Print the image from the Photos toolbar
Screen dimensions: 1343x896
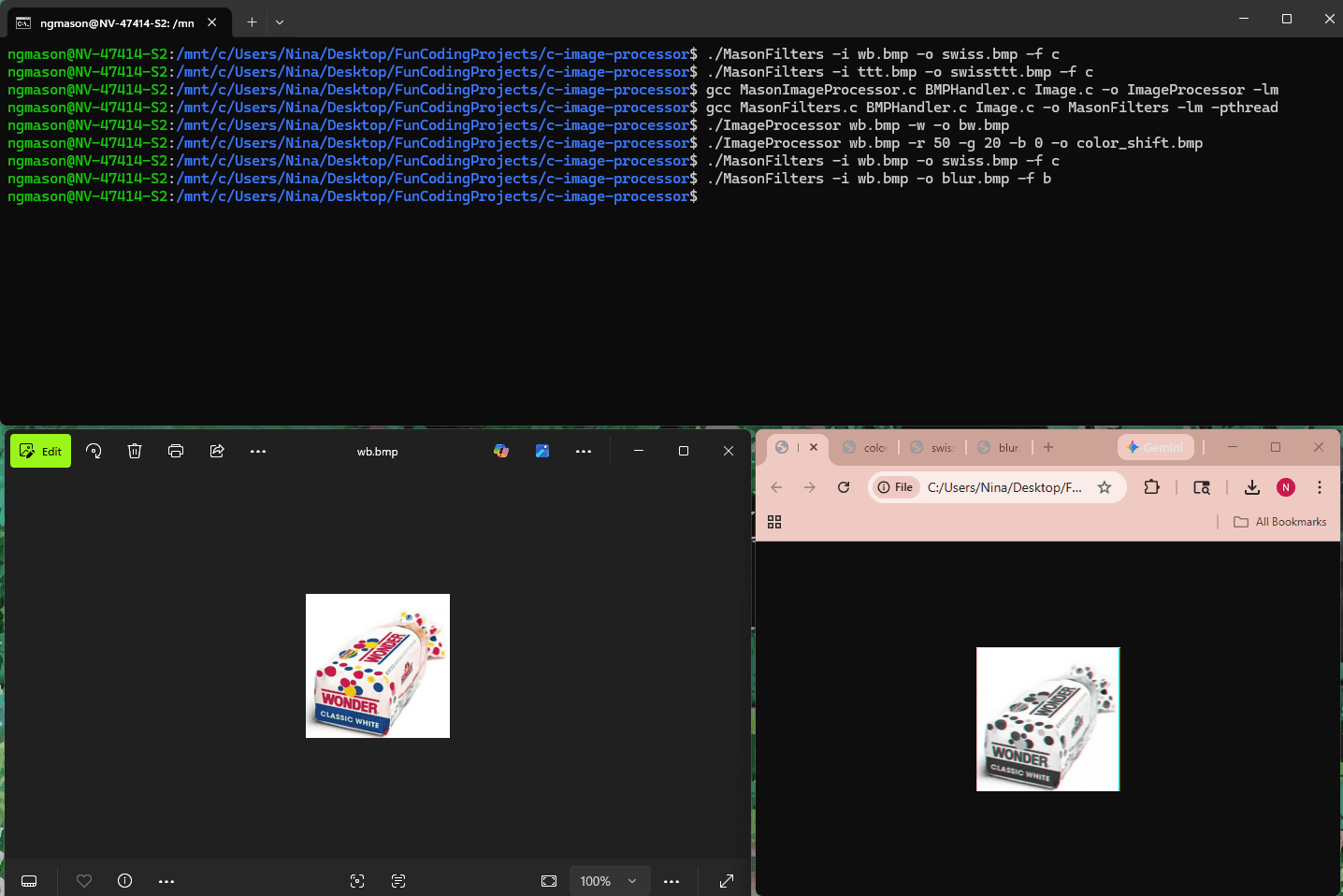(x=176, y=451)
